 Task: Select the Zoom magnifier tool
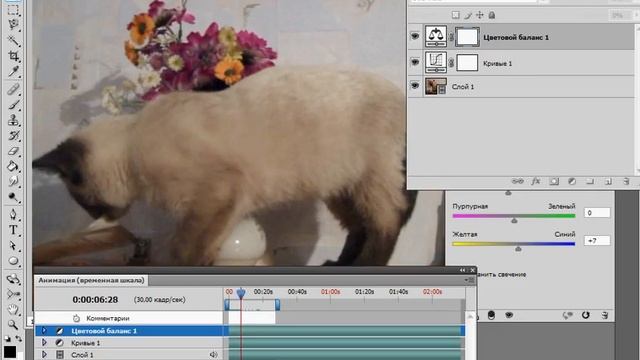pos(13,324)
